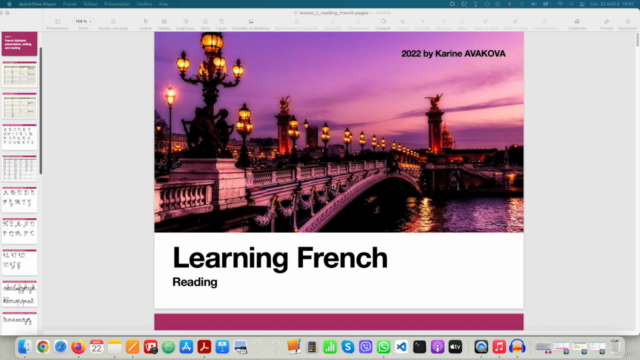The height and width of the screenshot is (360, 640).
Task: Click the lesson_1_reading_french.pages window title
Action: (x=334, y=13)
